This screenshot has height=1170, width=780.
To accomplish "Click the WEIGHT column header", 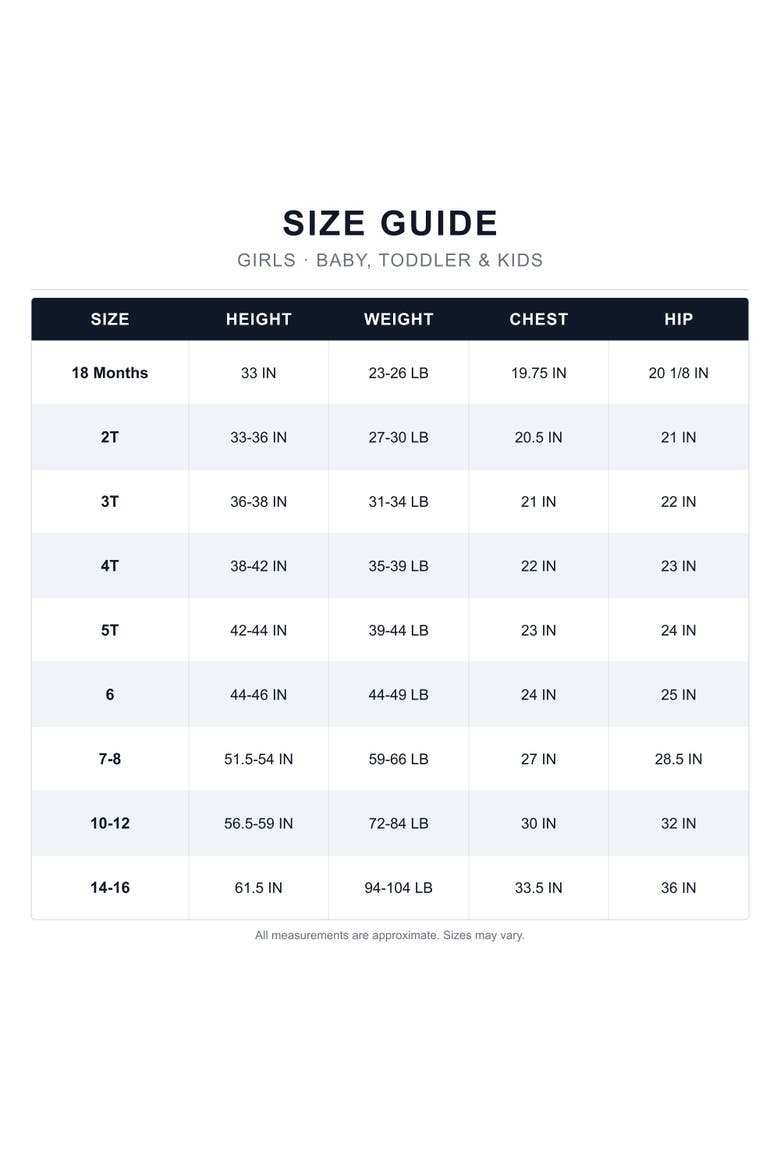I will 399,319.
